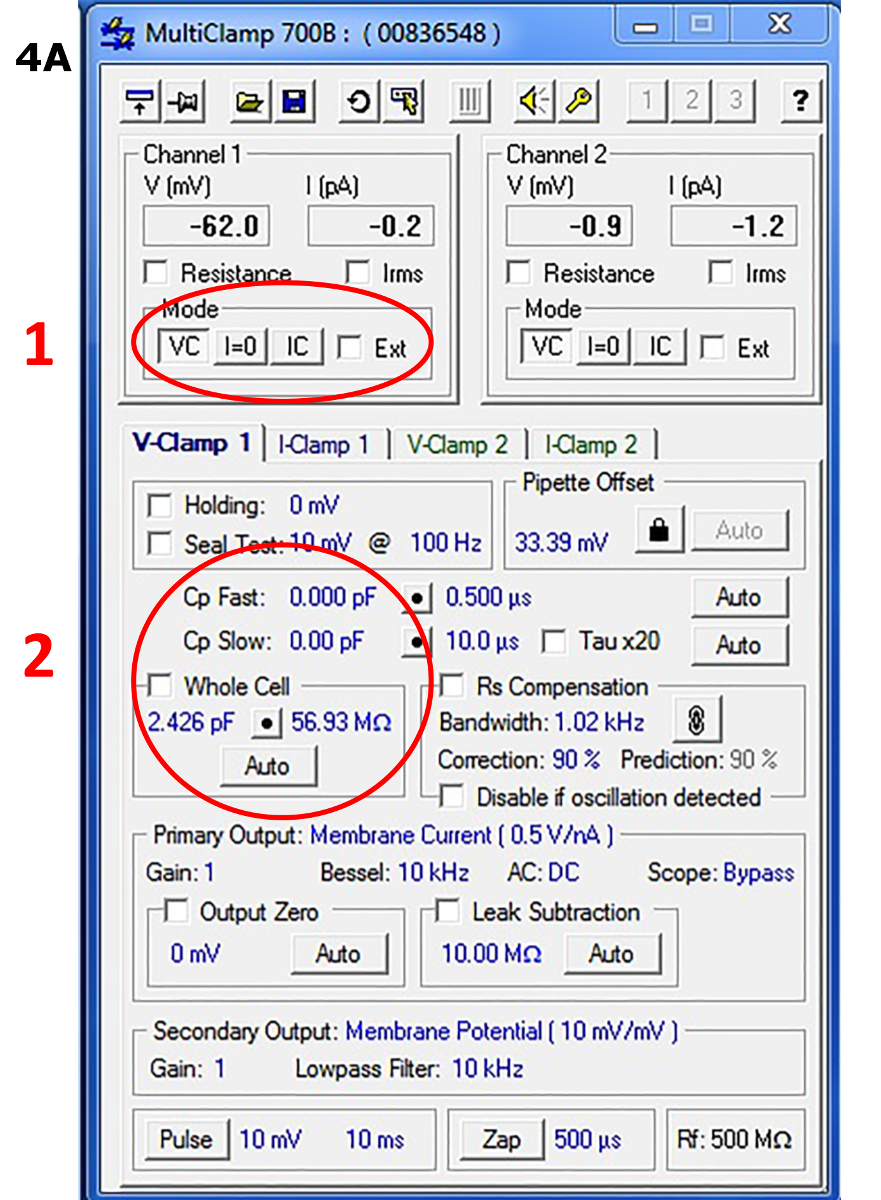Click the Scope Bypass value

[759, 872]
